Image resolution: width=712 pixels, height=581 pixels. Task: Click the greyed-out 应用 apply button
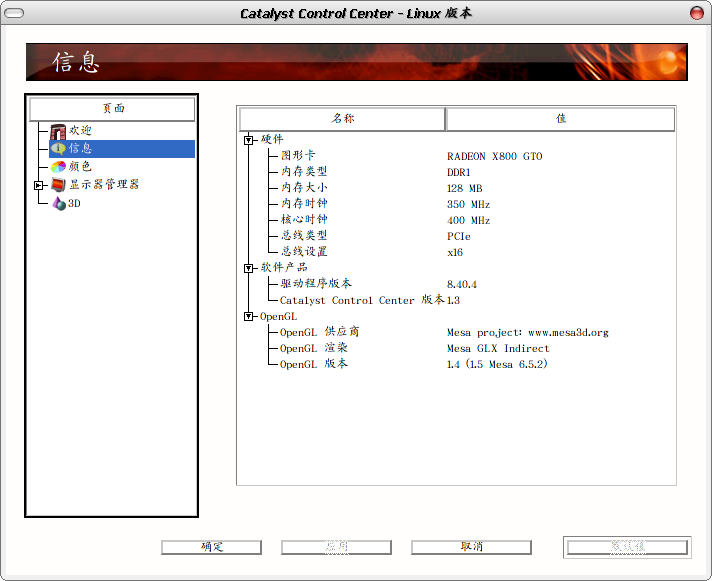coord(336,547)
